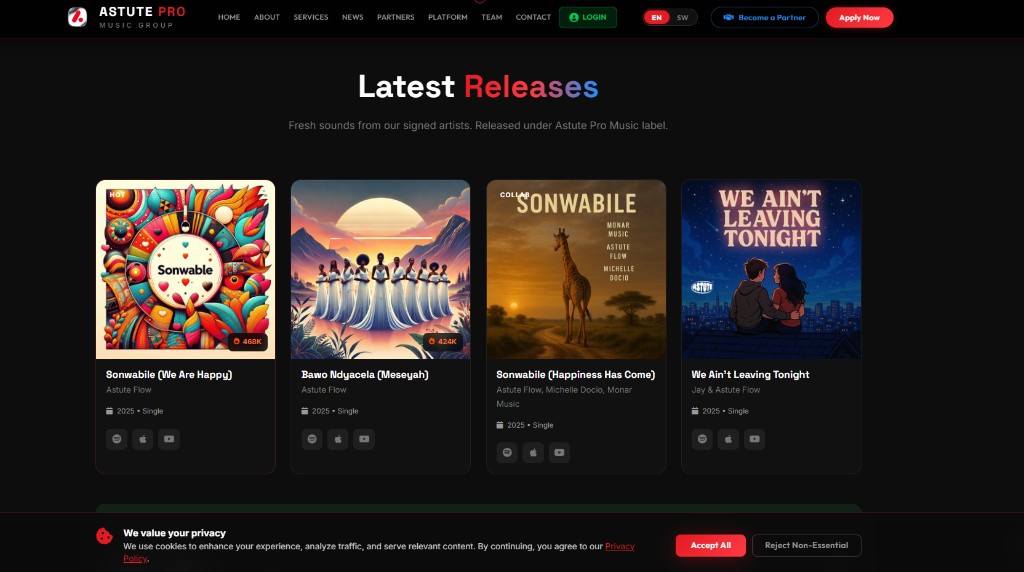This screenshot has width=1024, height=572.
Task: Accept all cookies
Action: [x=711, y=545]
